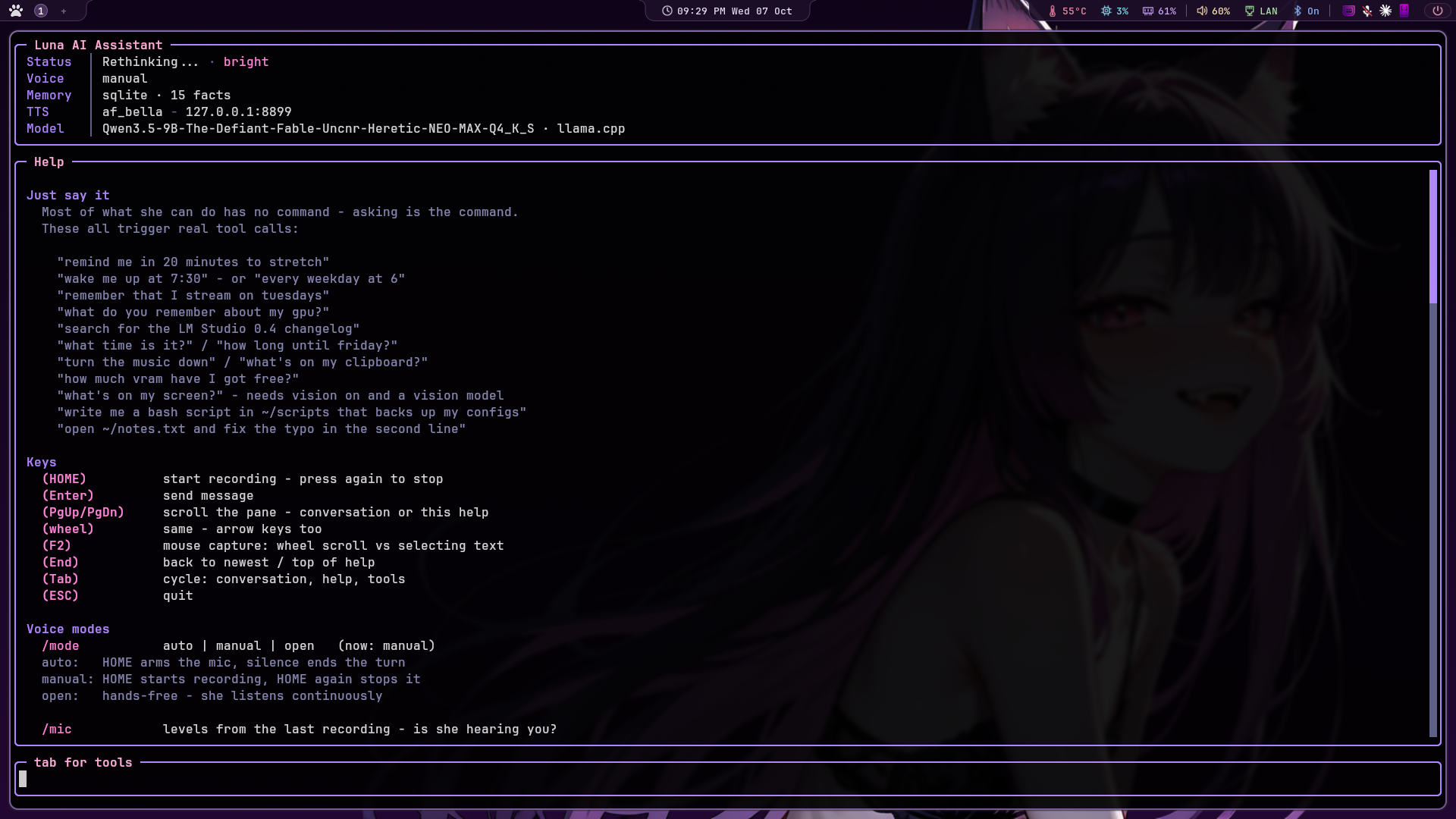Click the memory usage 61% indicator
Screen dimensions: 1456x819
point(1159,11)
